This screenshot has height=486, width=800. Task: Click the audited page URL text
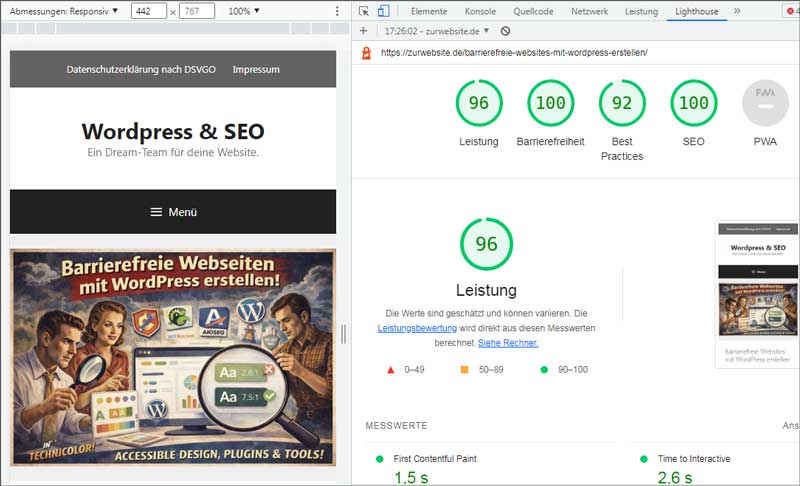(514, 53)
